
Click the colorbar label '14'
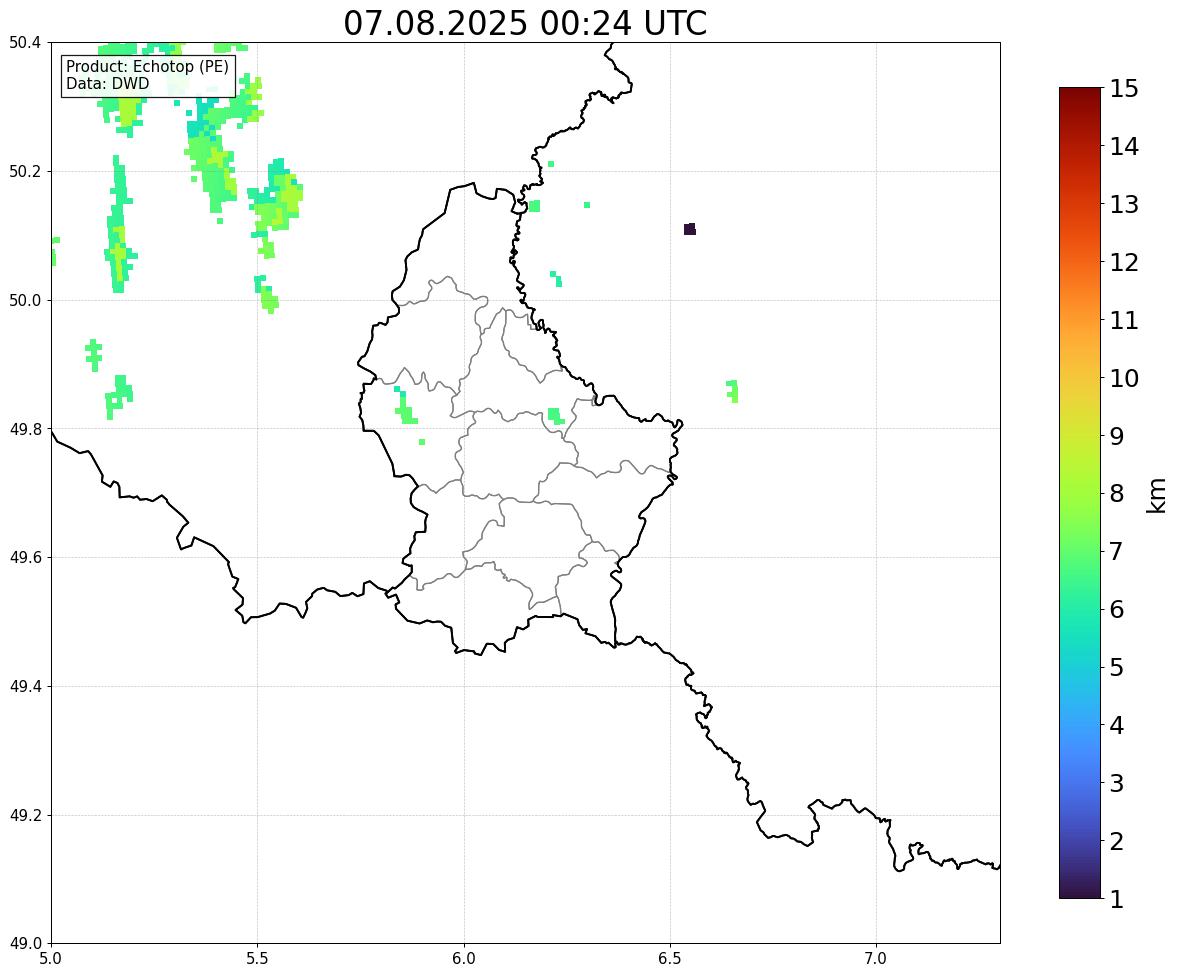coord(1124,147)
